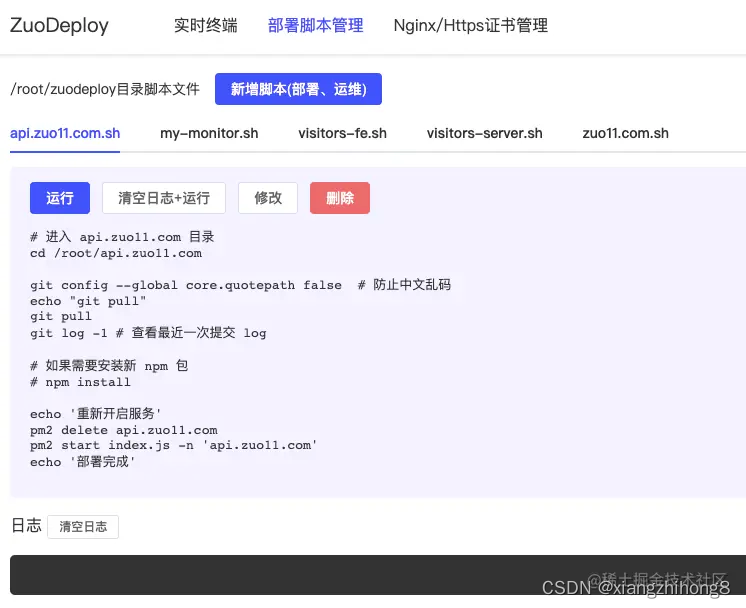Open Nginx/Https证书管理 navigation tab

pyautogui.click(x=471, y=25)
